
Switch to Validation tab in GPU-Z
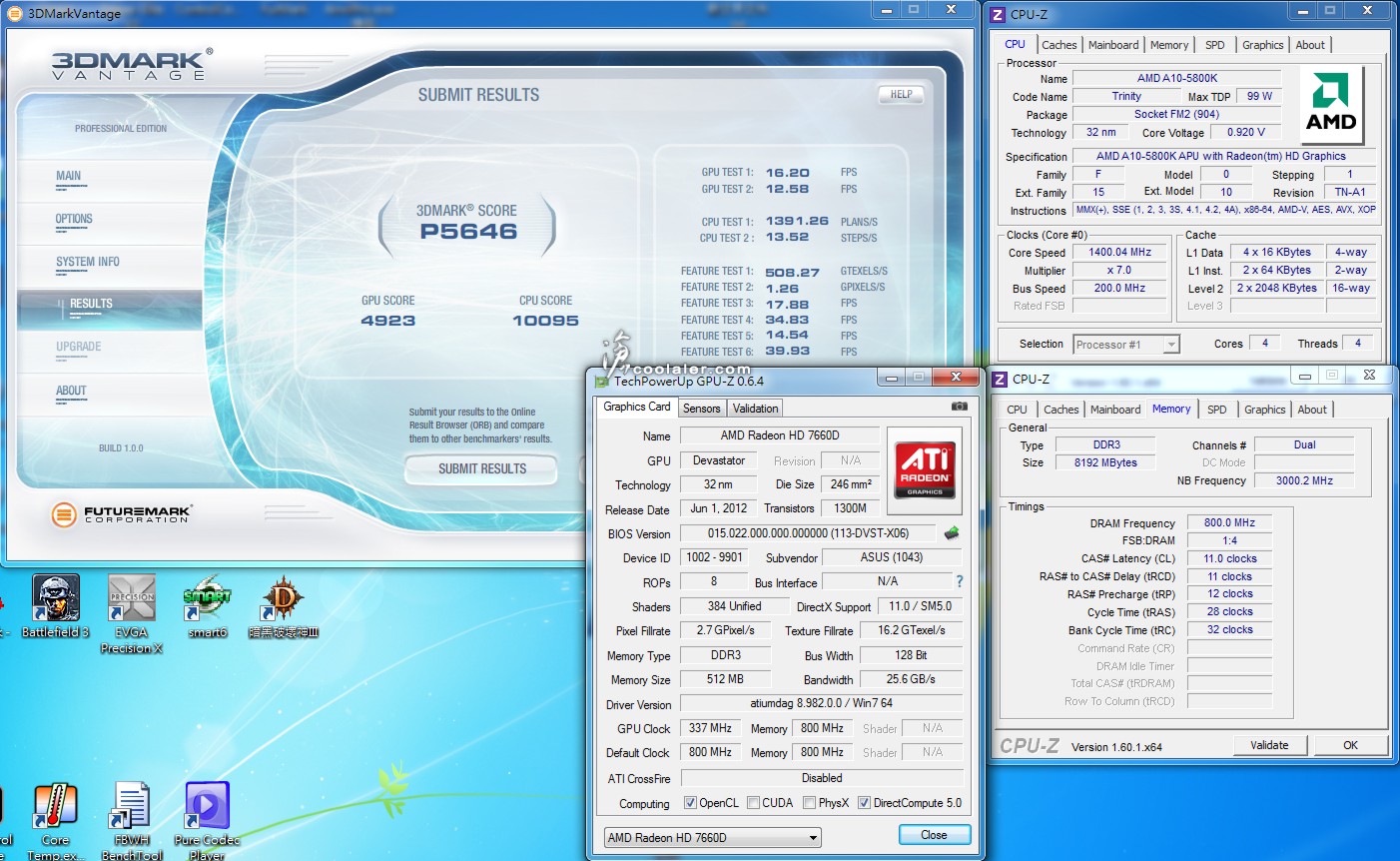tap(755, 409)
